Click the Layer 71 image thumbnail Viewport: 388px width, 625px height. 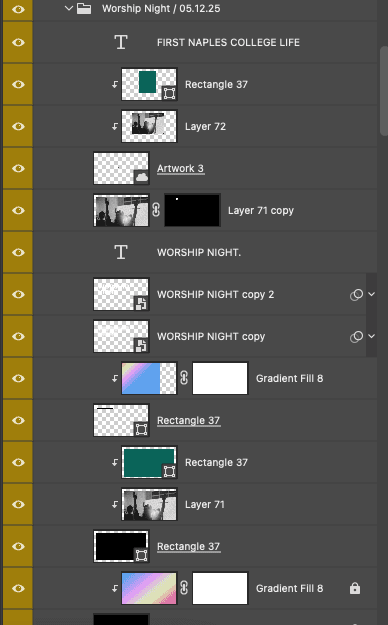149,504
